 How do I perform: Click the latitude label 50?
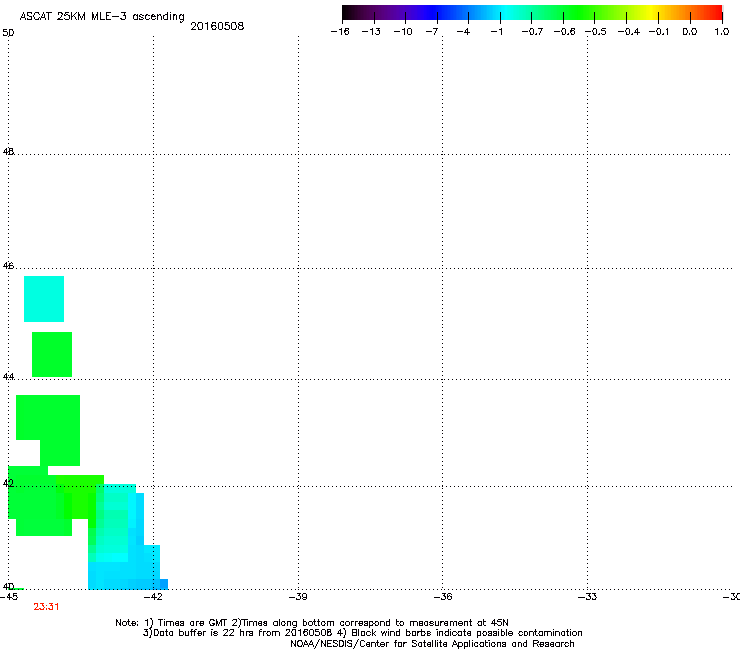tap(8, 33)
